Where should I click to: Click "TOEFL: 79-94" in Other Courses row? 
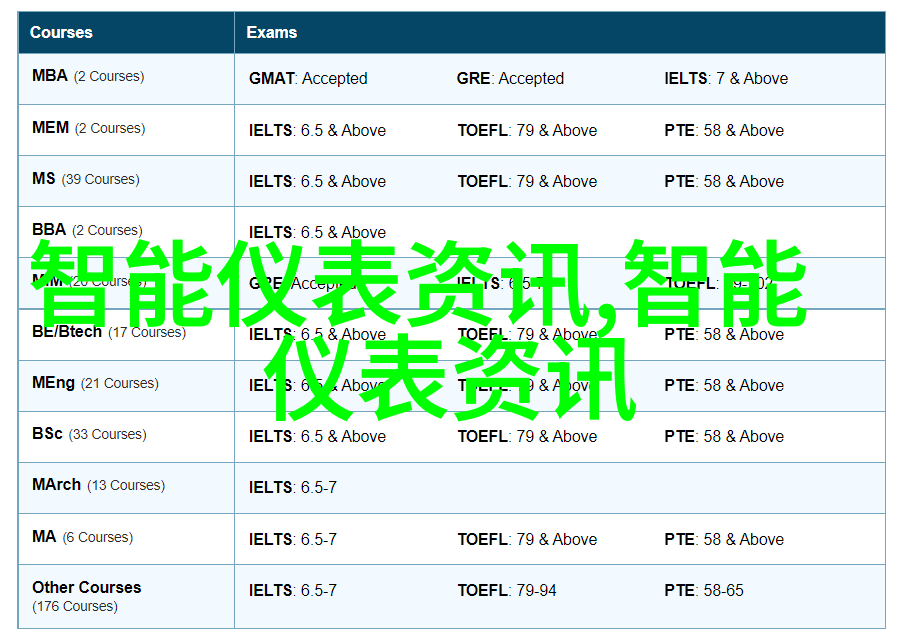point(507,591)
